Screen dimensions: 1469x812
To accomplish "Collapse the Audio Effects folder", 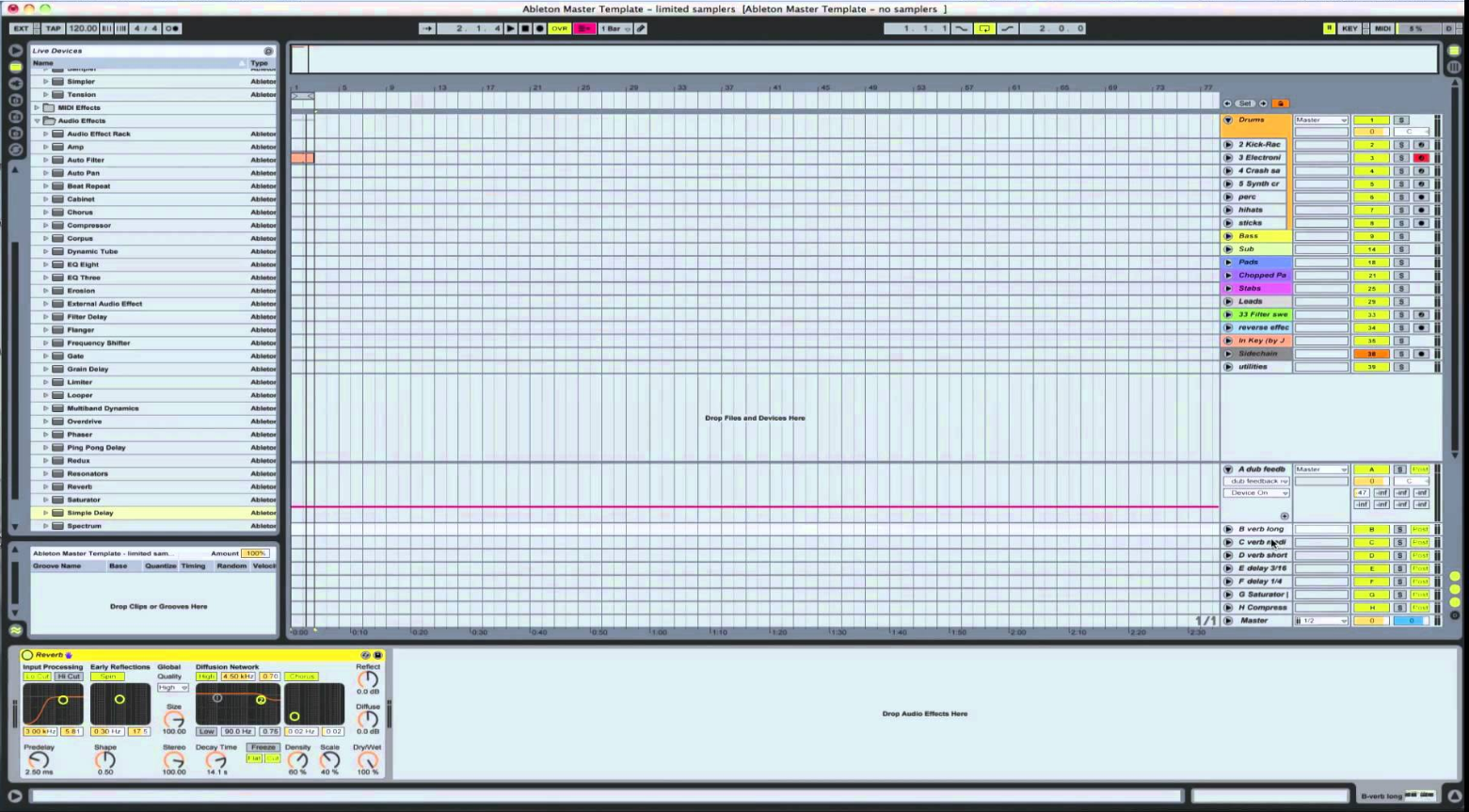I will pos(37,120).
